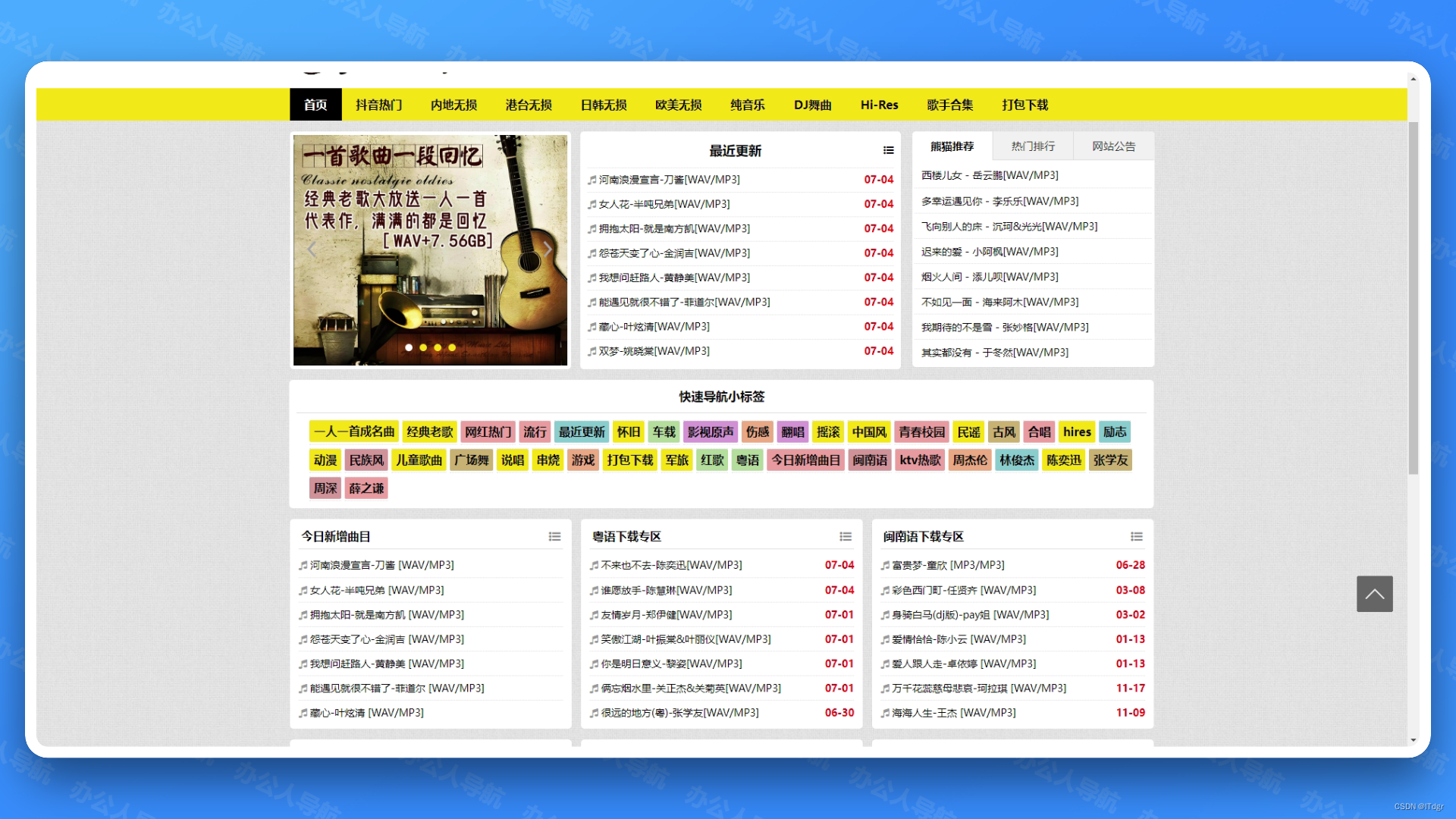Open list icon beside 最近更新 header

click(888, 151)
